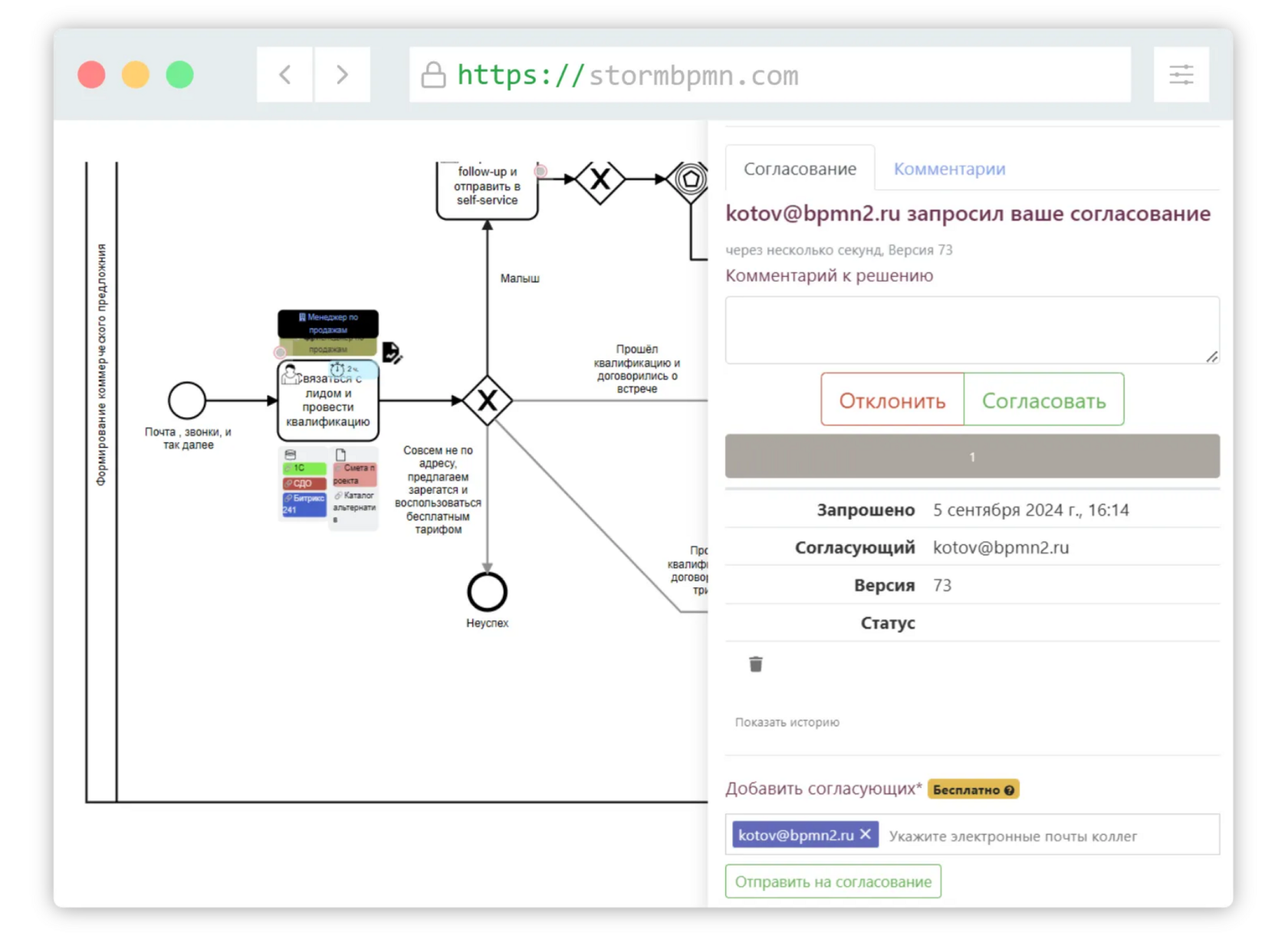Select the Неуспех end event circle
The width and height of the screenshot is (1288, 936).
pyautogui.click(x=487, y=592)
